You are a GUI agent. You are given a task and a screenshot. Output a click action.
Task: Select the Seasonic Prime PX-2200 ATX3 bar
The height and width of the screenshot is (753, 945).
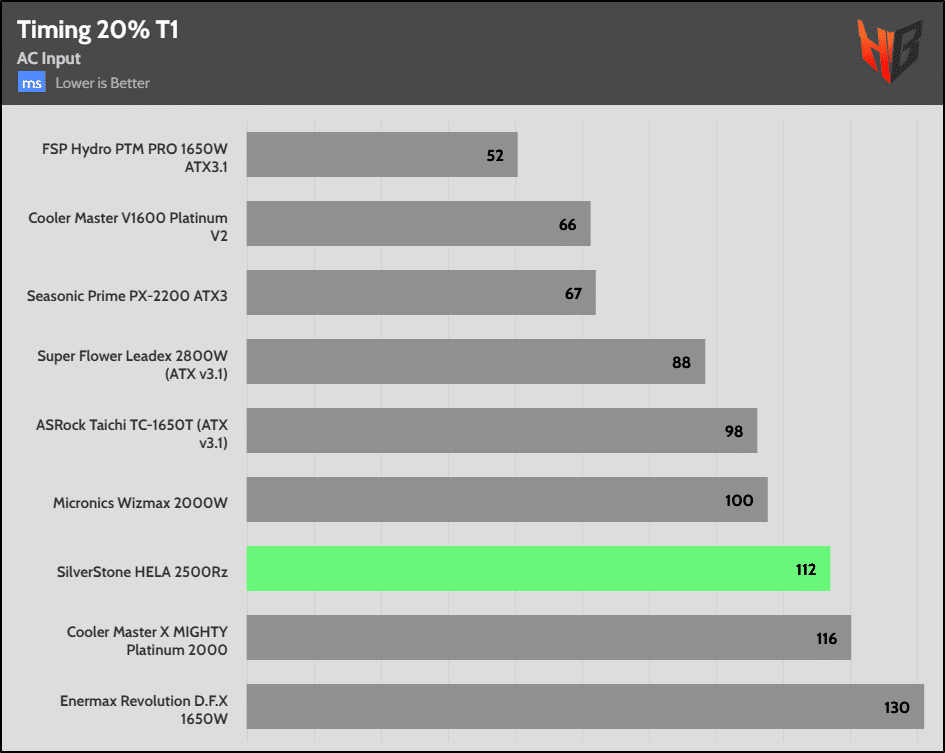point(421,293)
